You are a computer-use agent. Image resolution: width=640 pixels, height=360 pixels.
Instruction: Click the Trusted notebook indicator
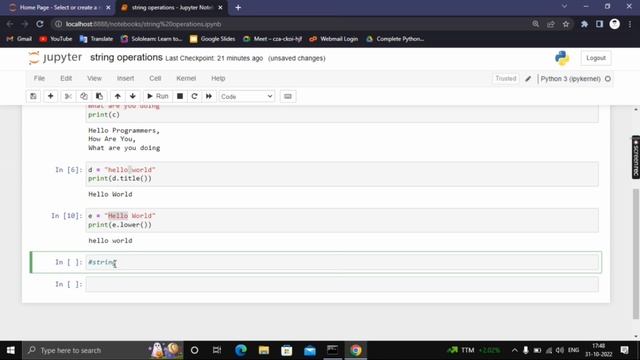pos(506,78)
